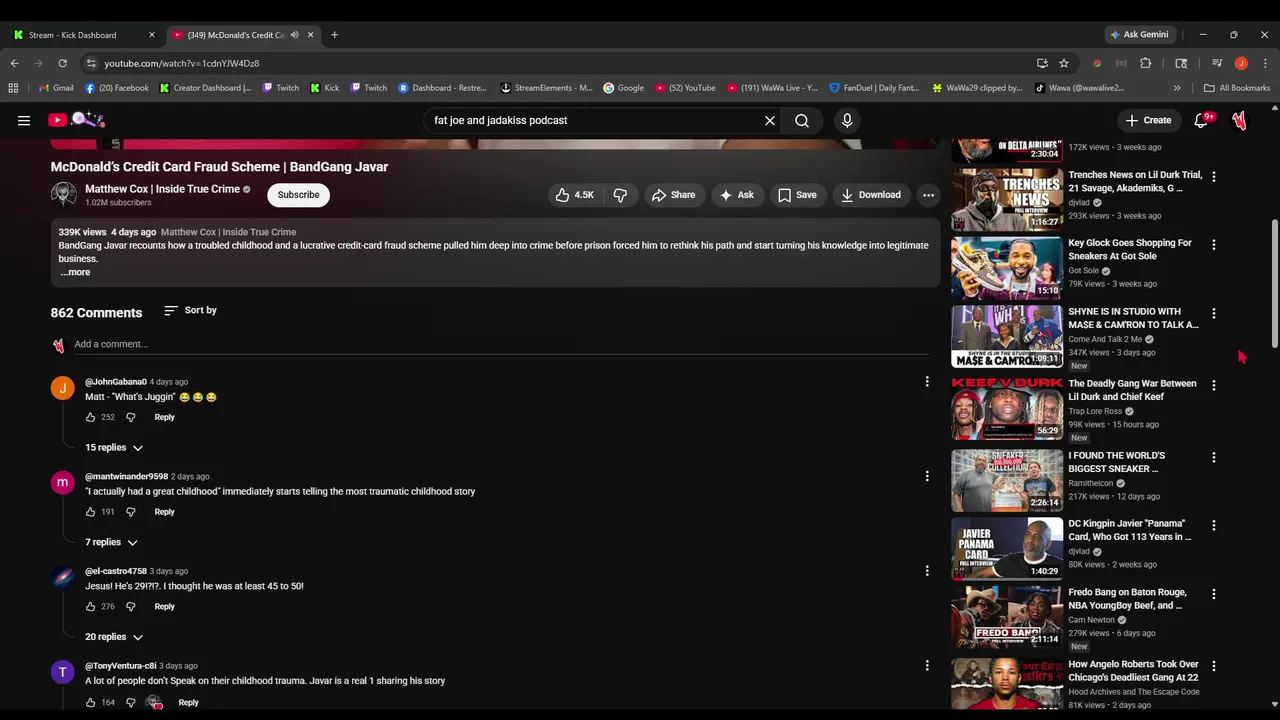1280x720 pixels.
Task: Dislike the video with thumbs down
Action: (x=620, y=195)
